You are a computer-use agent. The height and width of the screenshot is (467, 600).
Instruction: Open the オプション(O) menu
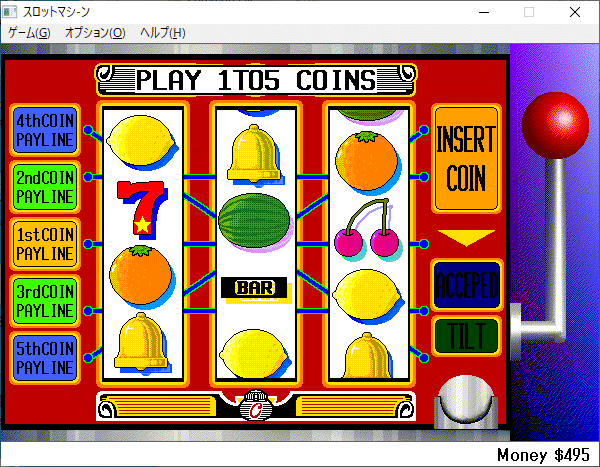point(95,33)
